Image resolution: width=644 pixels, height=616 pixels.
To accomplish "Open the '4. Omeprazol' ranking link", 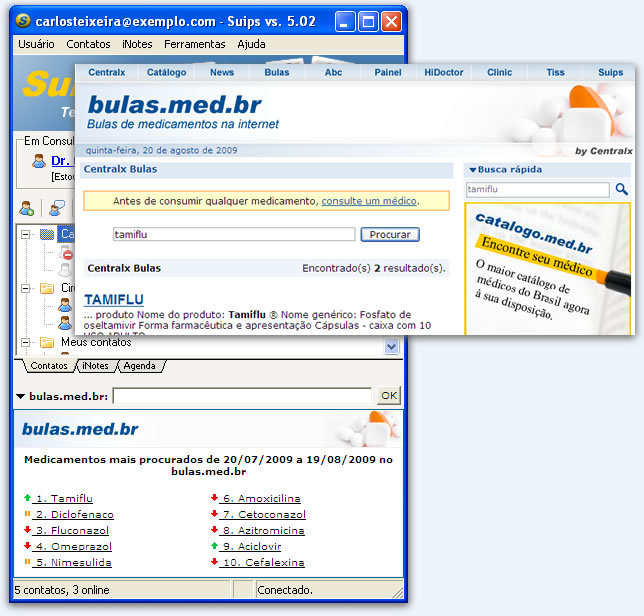I will pyautogui.click(x=72, y=546).
